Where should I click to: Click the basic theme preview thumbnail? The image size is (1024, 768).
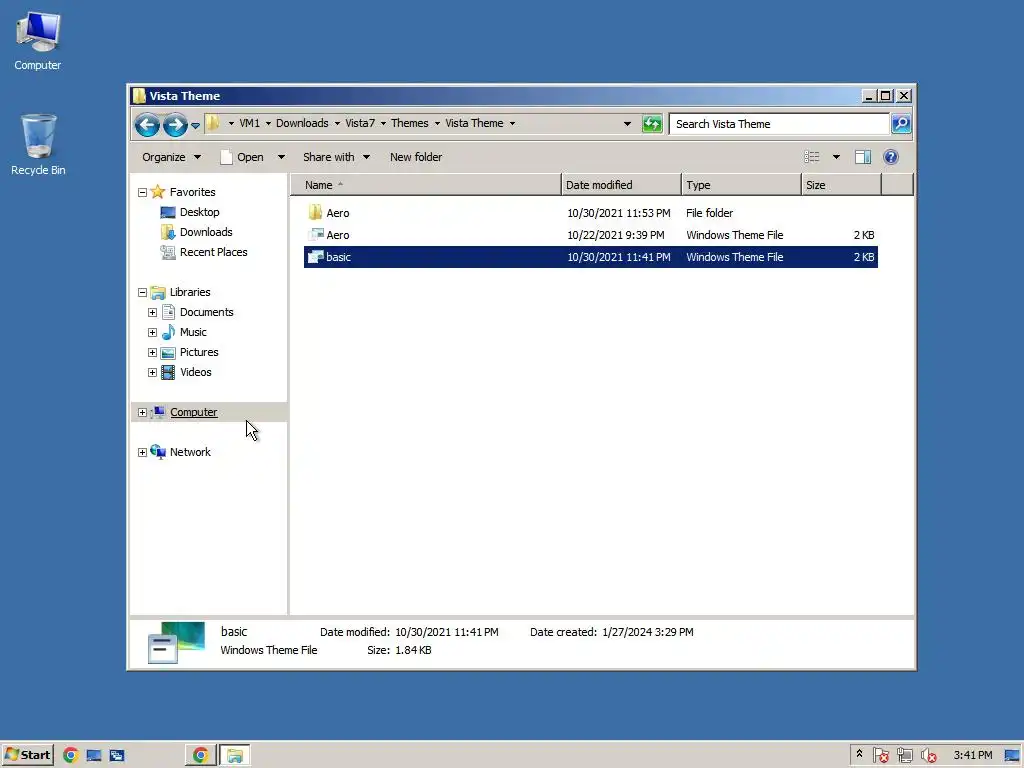coord(176,642)
